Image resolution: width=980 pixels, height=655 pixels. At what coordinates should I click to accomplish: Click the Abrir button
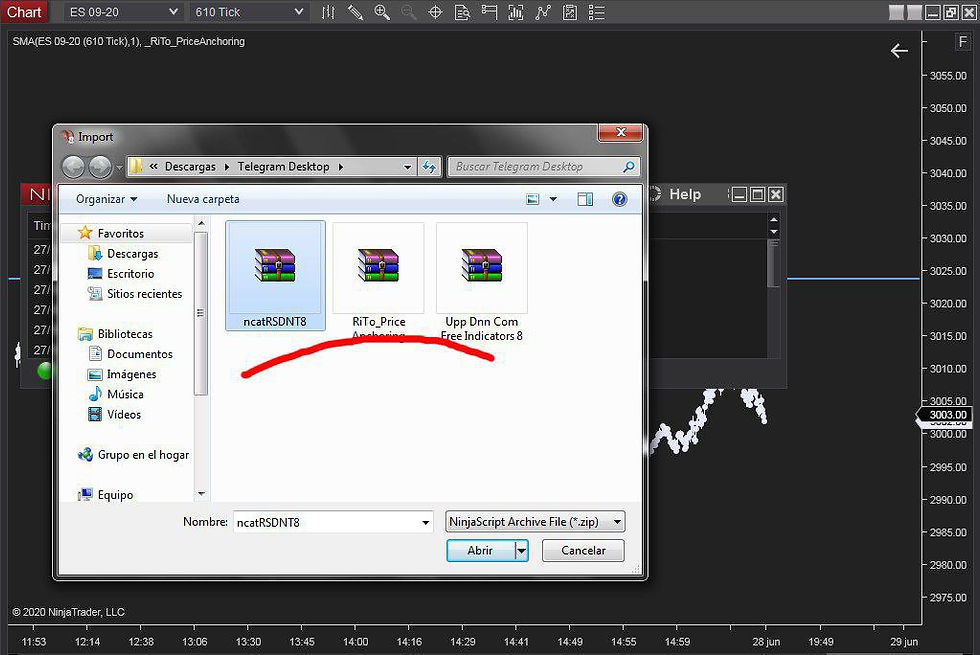point(480,551)
